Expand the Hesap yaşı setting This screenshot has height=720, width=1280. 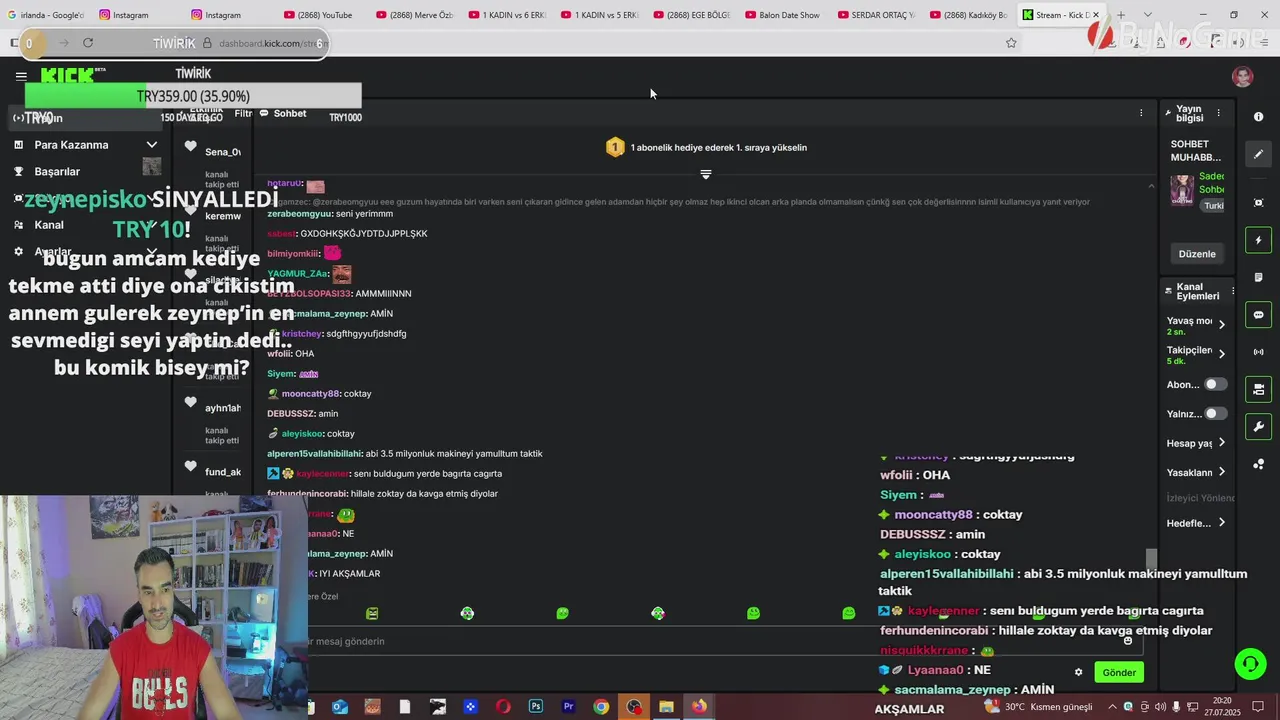1222,443
